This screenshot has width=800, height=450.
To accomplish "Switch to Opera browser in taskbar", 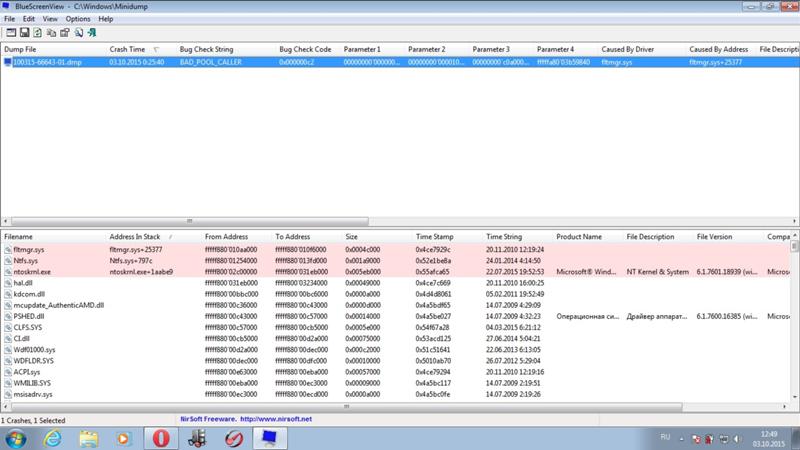I will click(x=161, y=439).
